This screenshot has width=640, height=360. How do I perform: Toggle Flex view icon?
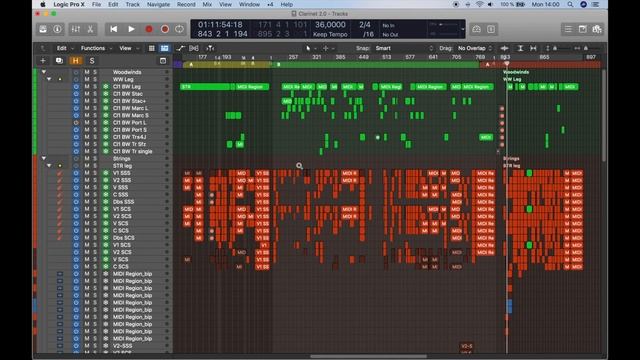coord(194,48)
